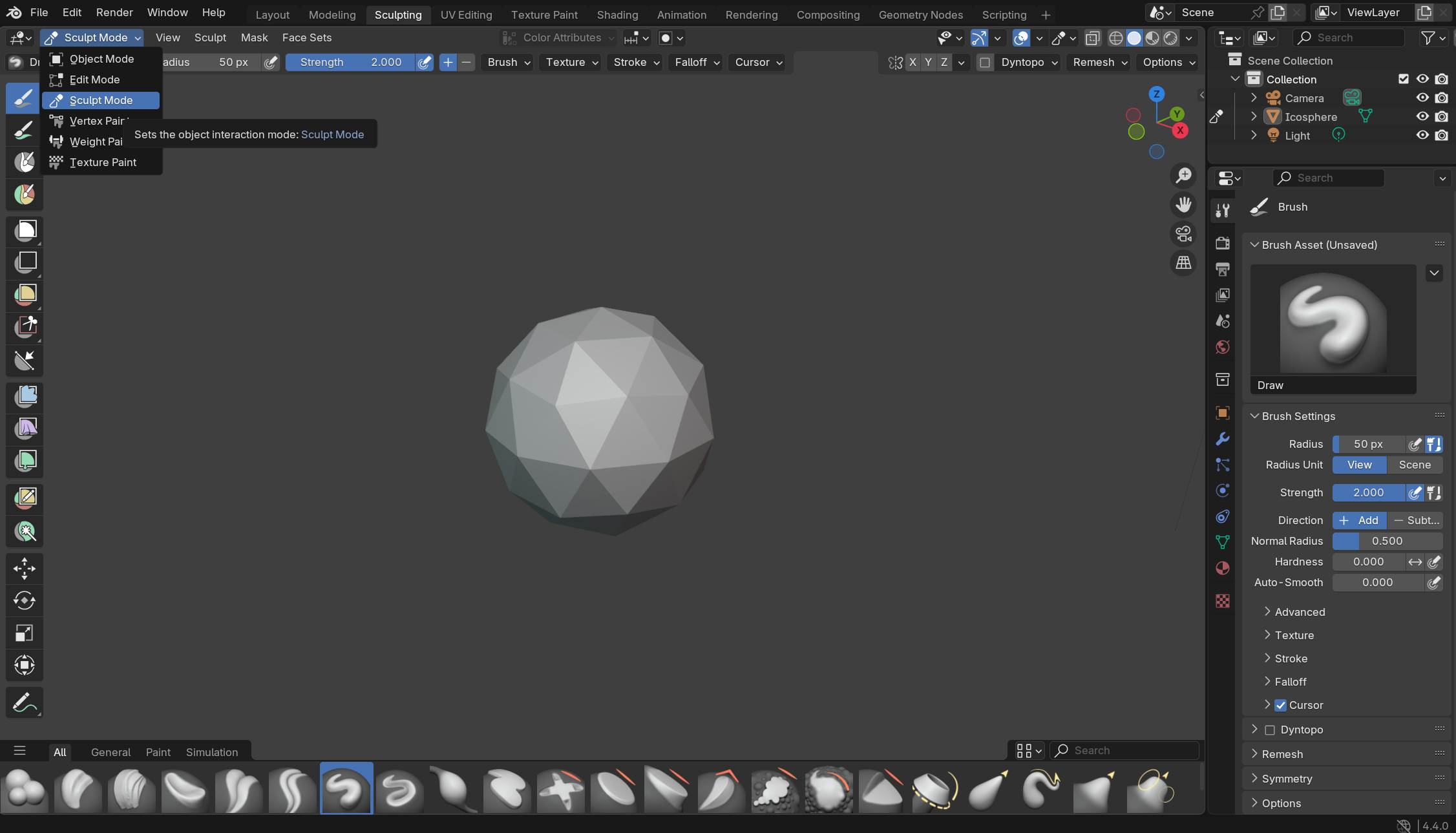Click the pan view hand icon

click(x=1183, y=204)
